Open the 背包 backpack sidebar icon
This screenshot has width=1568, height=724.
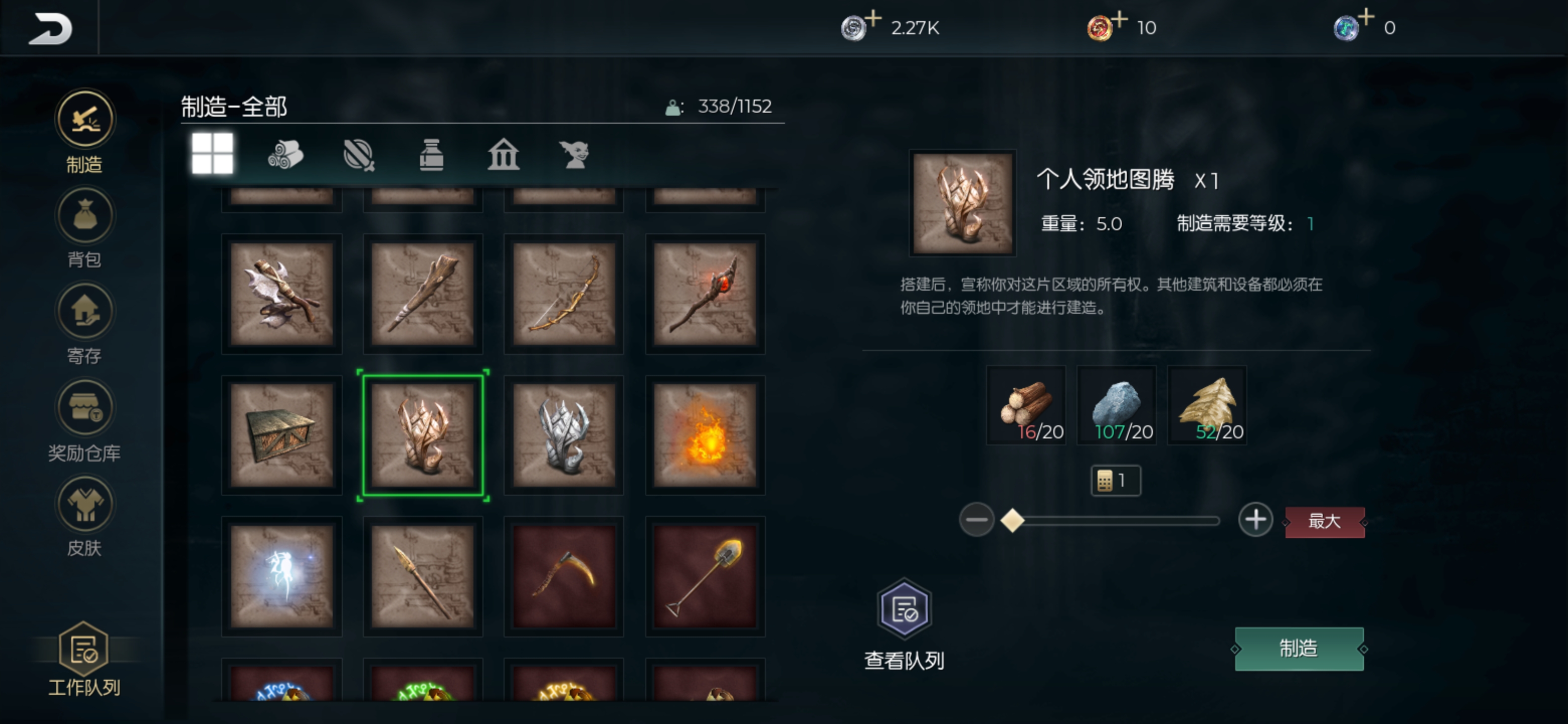[x=84, y=216]
